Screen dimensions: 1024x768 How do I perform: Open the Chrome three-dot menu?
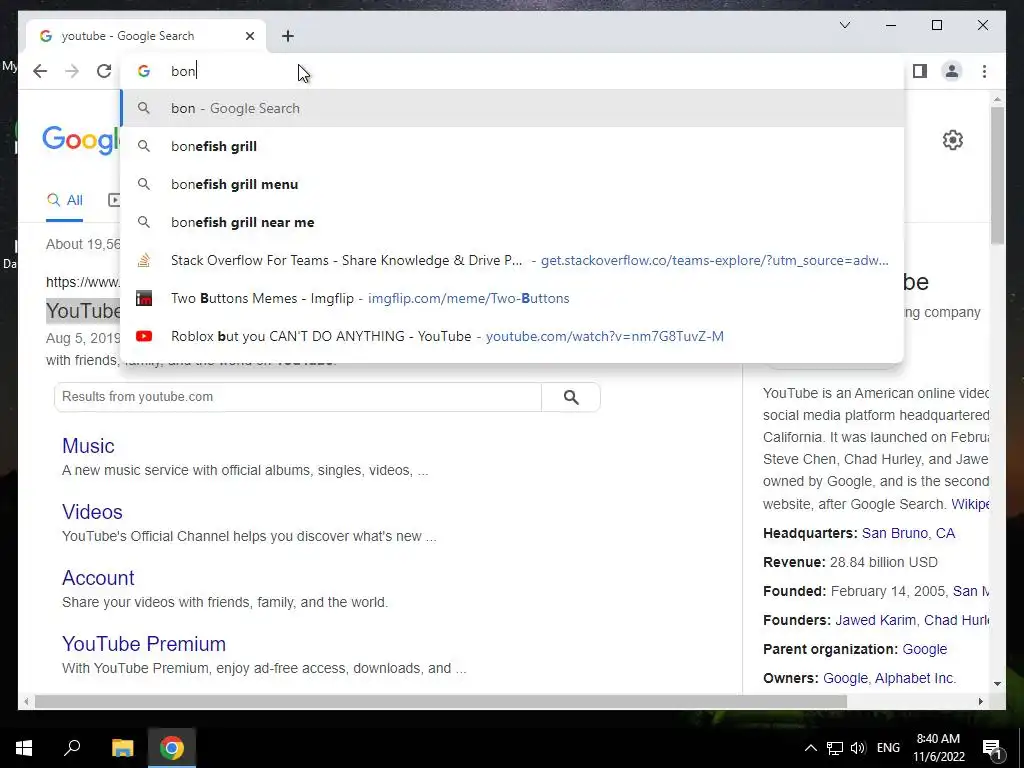(984, 71)
